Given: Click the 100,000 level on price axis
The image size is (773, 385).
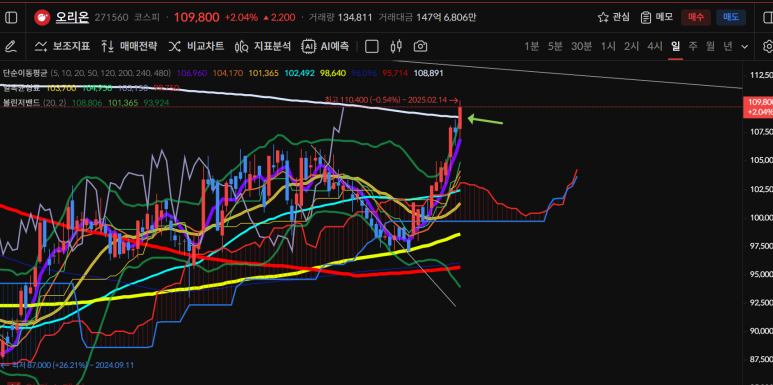Looking at the screenshot, I should point(761,217).
